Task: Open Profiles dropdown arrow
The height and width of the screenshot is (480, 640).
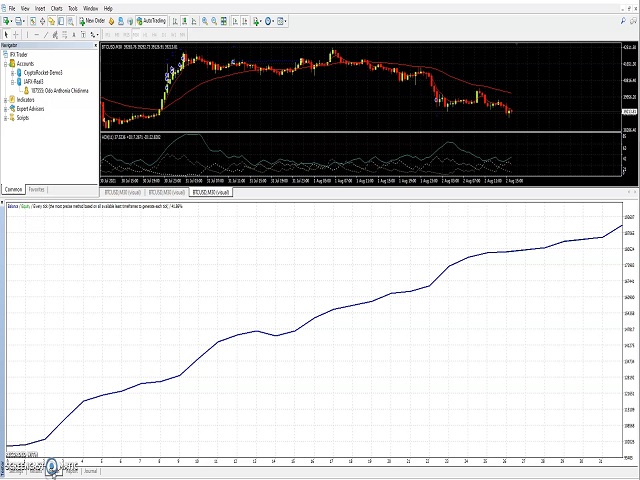Action: tap(24, 21)
